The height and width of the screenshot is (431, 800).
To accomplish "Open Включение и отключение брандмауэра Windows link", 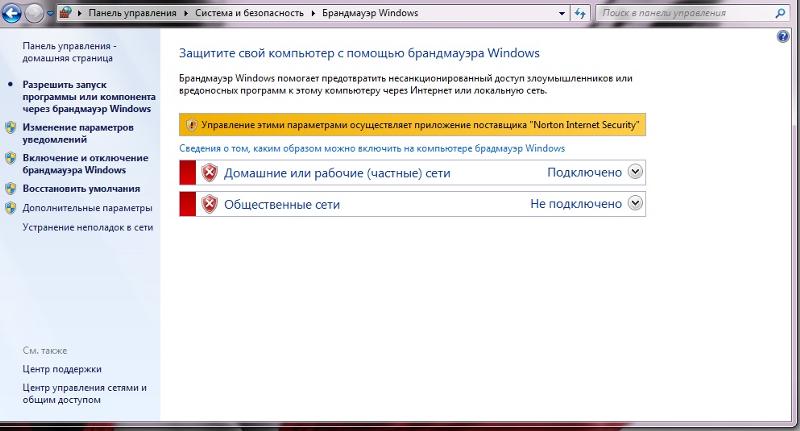I will tap(85, 164).
